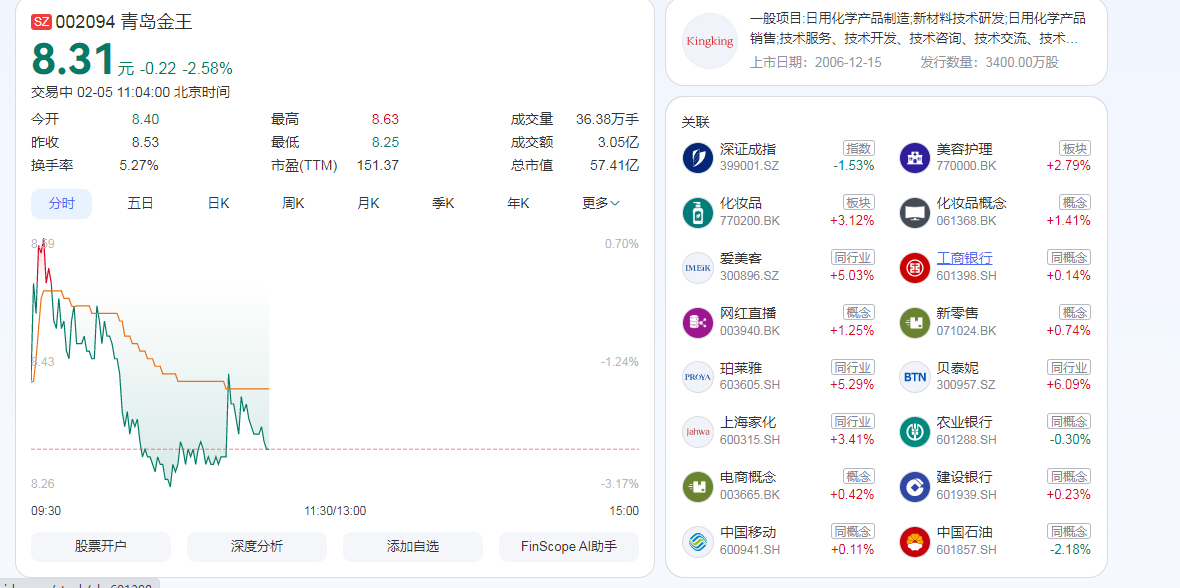Open the 珀莱雅 name link
Image resolution: width=1180 pixels, height=588 pixels.
pyautogui.click(x=741, y=368)
